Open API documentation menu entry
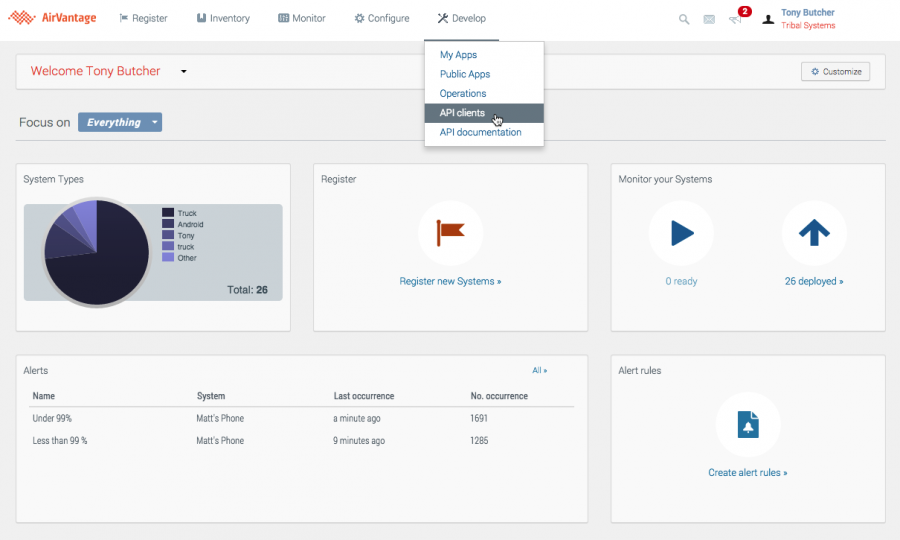The image size is (900, 540). 480,132
